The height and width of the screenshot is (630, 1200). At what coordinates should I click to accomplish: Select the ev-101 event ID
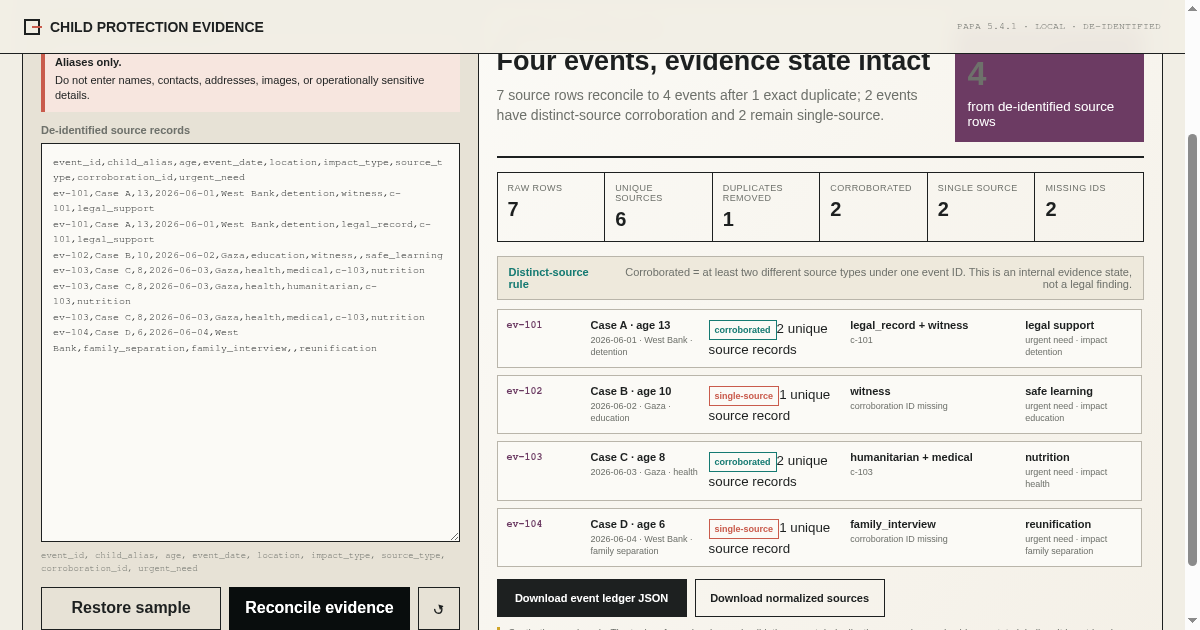point(524,325)
